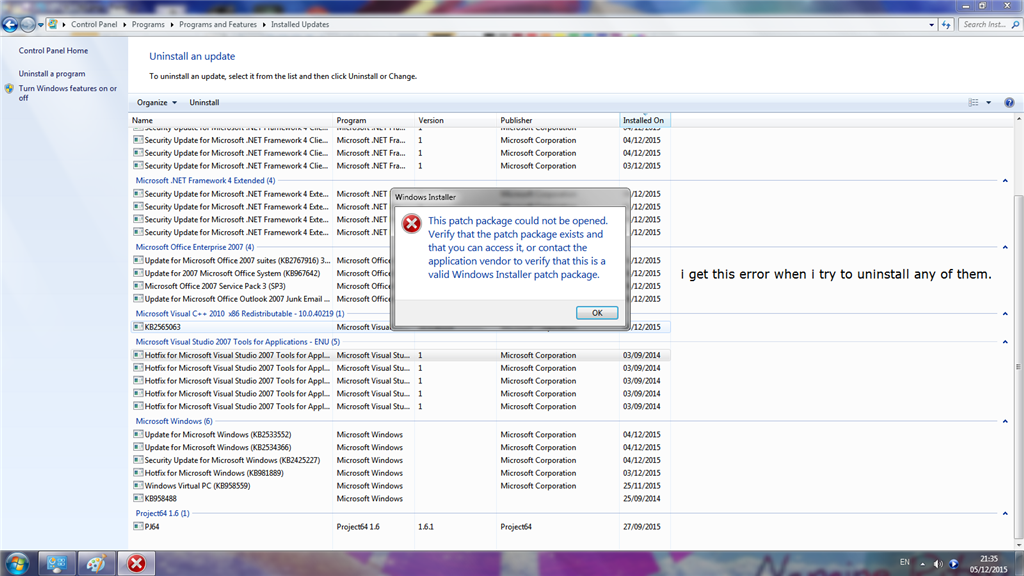This screenshot has height=576, width=1024.
Task: Open the Organize menu
Action: tap(157, 103)
